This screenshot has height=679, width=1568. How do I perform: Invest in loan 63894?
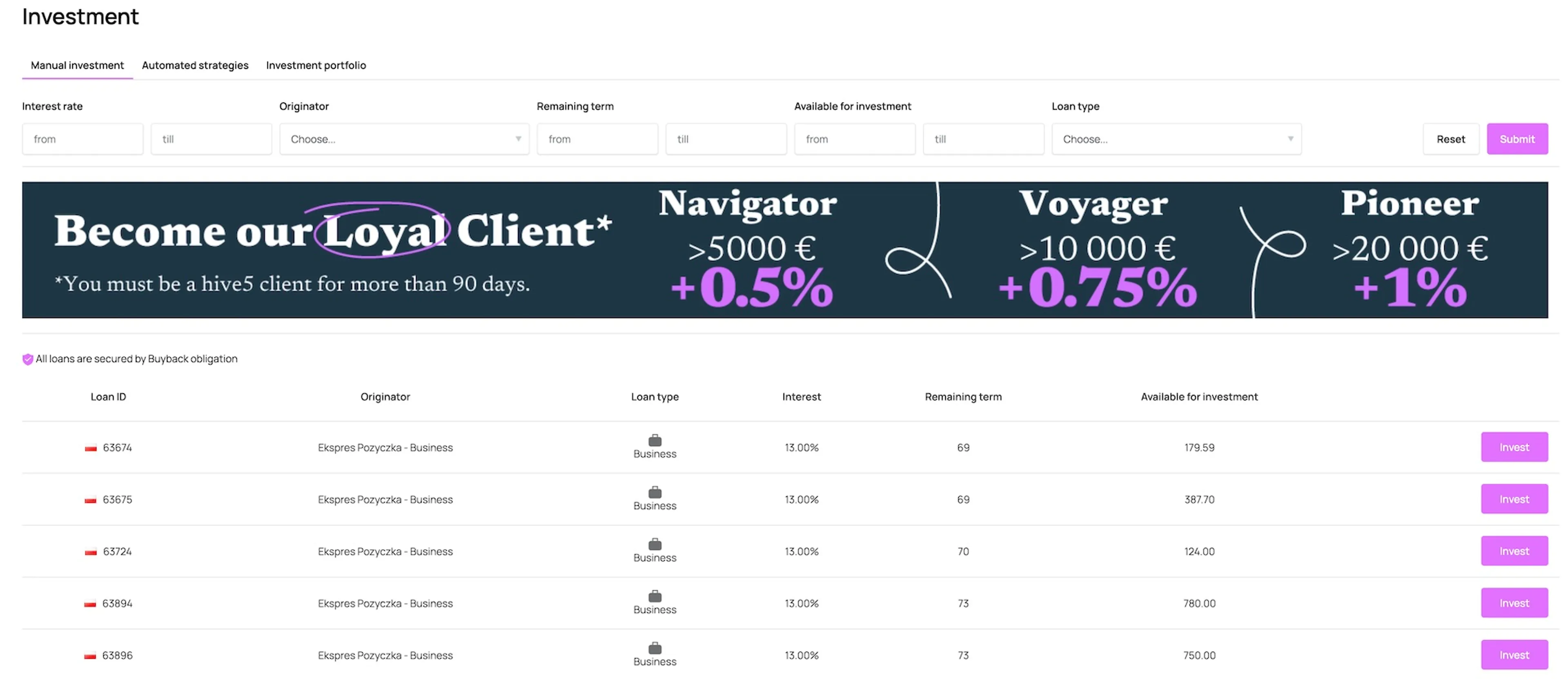1514,603
